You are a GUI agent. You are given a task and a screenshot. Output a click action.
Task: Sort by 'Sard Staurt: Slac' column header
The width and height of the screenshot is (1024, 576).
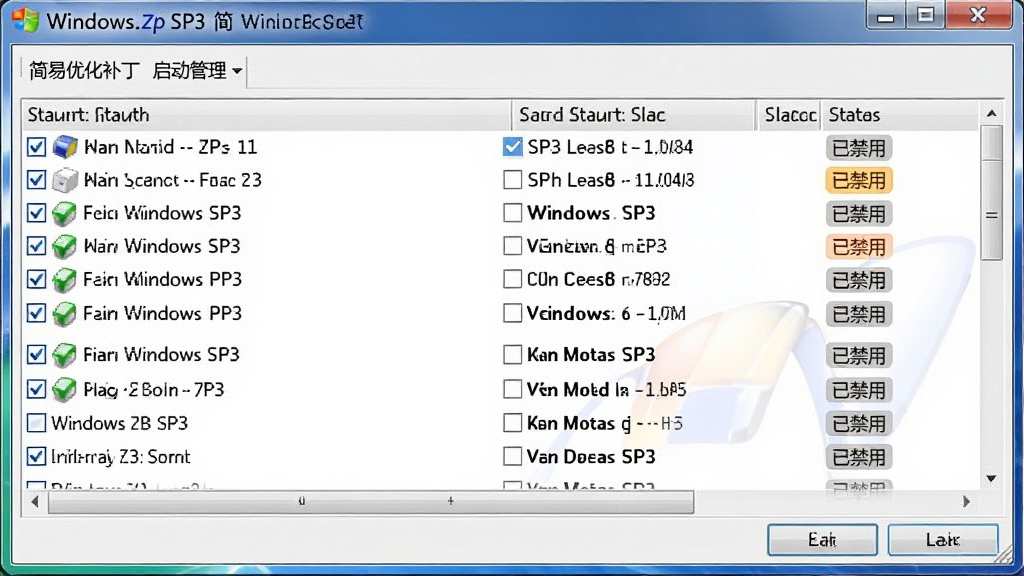click(x=634, y=115)
